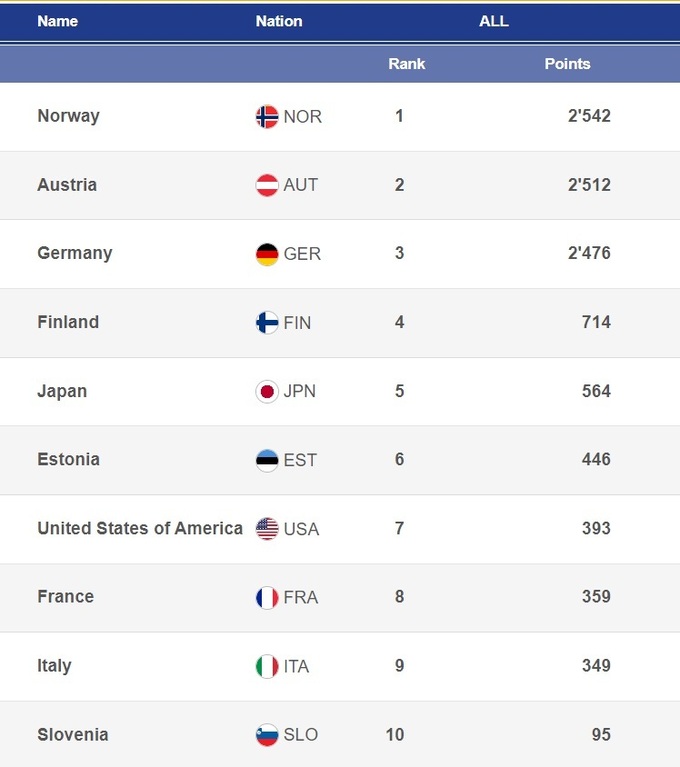Click the Japan flag icon
The image size is (680, 767).
pyautogui.click(x=267, y=391)
